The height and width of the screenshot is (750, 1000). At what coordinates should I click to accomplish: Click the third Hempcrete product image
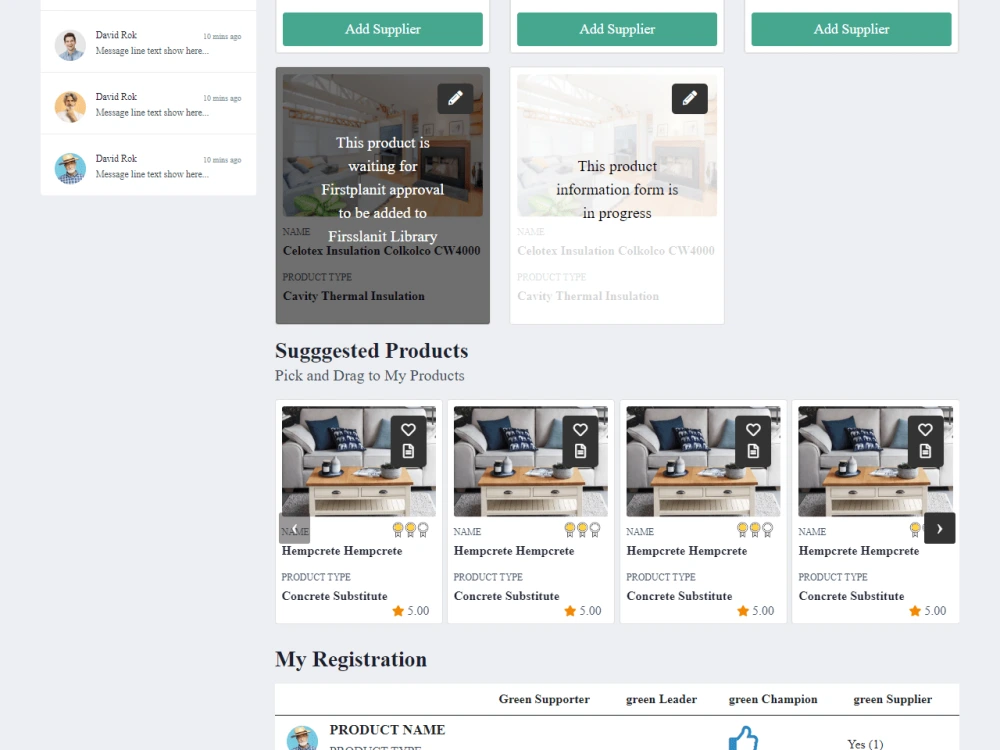(x=703, y=461)
